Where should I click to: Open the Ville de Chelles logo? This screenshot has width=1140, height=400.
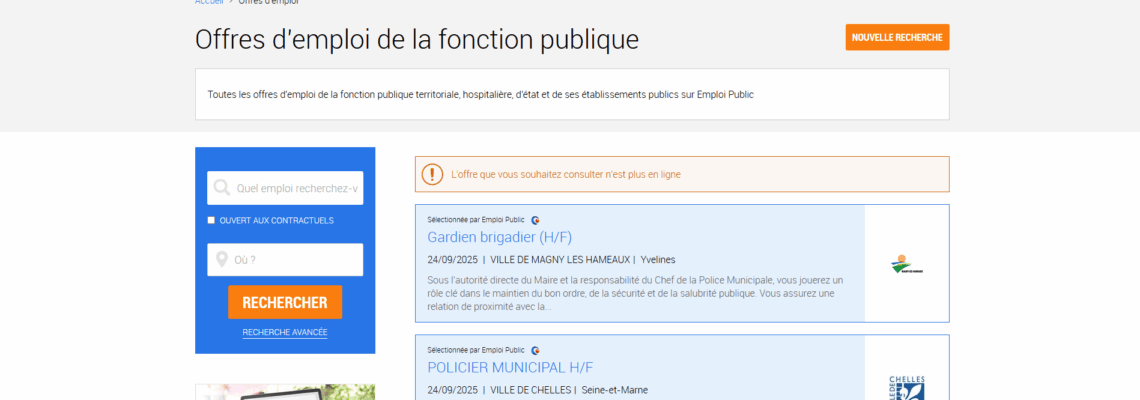pos(906,387)
